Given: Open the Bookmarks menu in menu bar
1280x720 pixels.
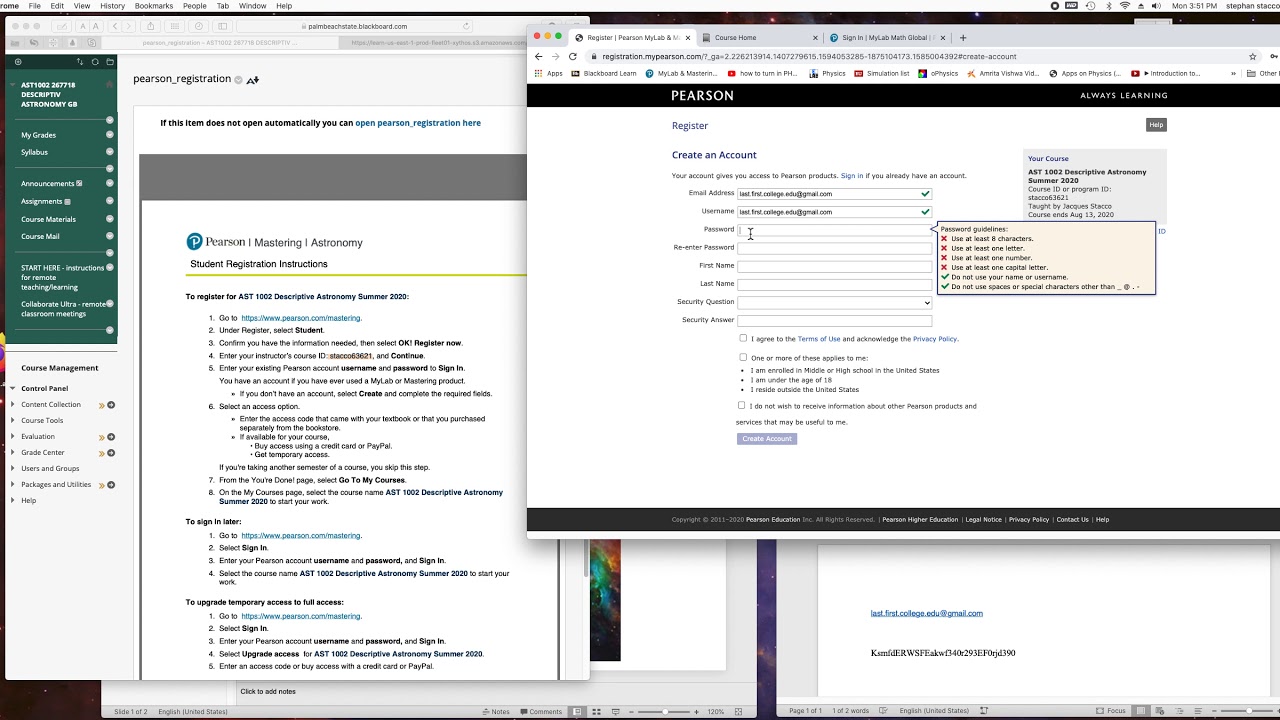Looking at the screenshot, I should point(154,6).
